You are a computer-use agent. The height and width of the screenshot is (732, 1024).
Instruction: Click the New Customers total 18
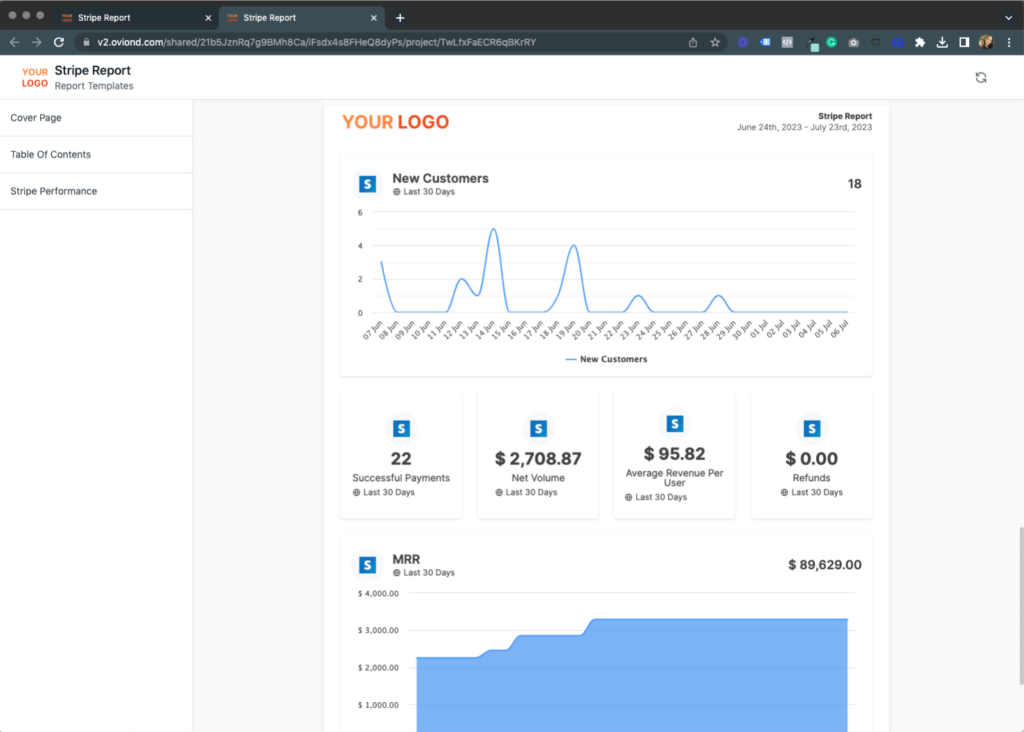(854, 184)
